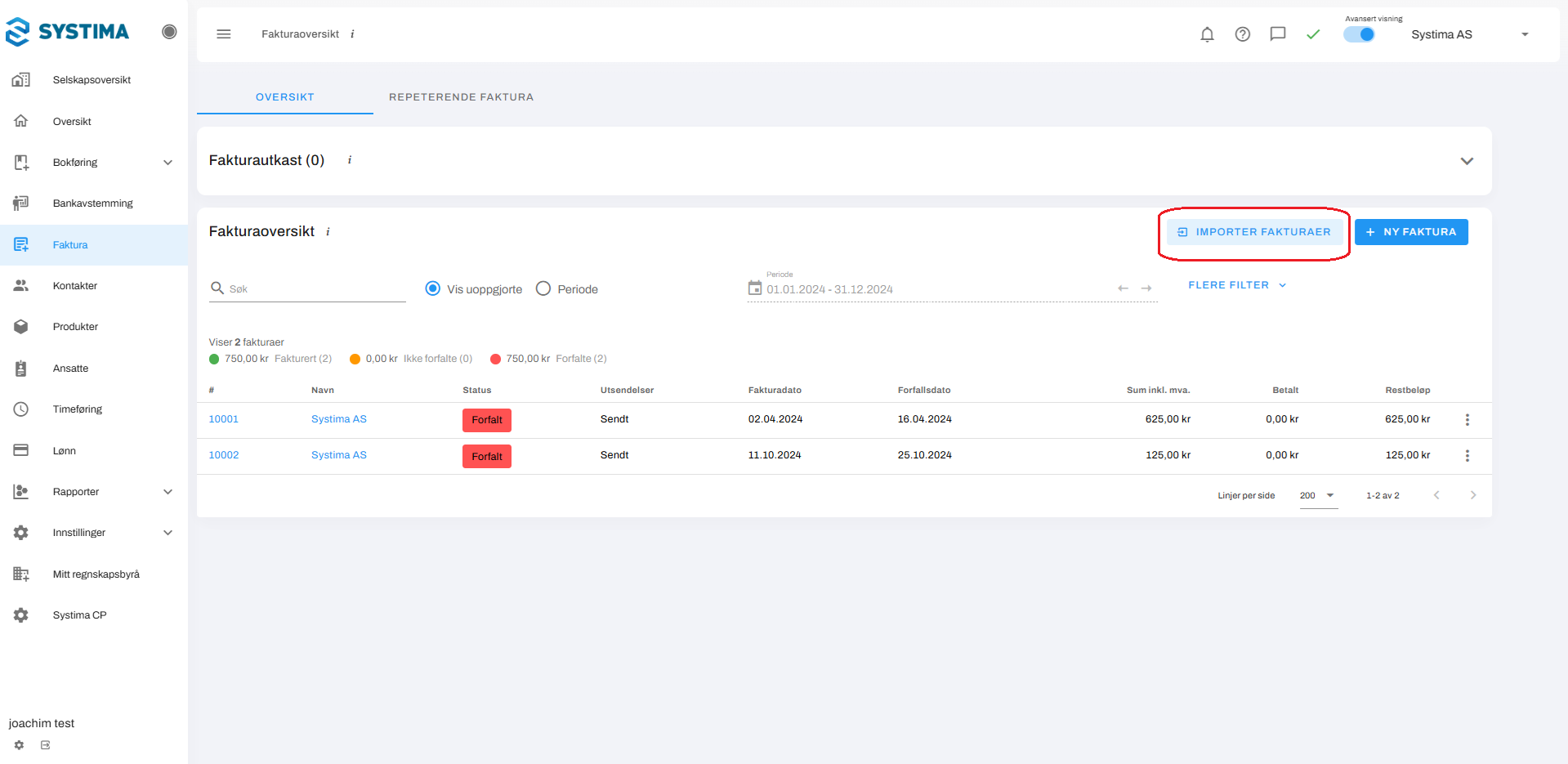
Task: Toggle the sidebar pin circle icon
Action: tap(169, 32)
